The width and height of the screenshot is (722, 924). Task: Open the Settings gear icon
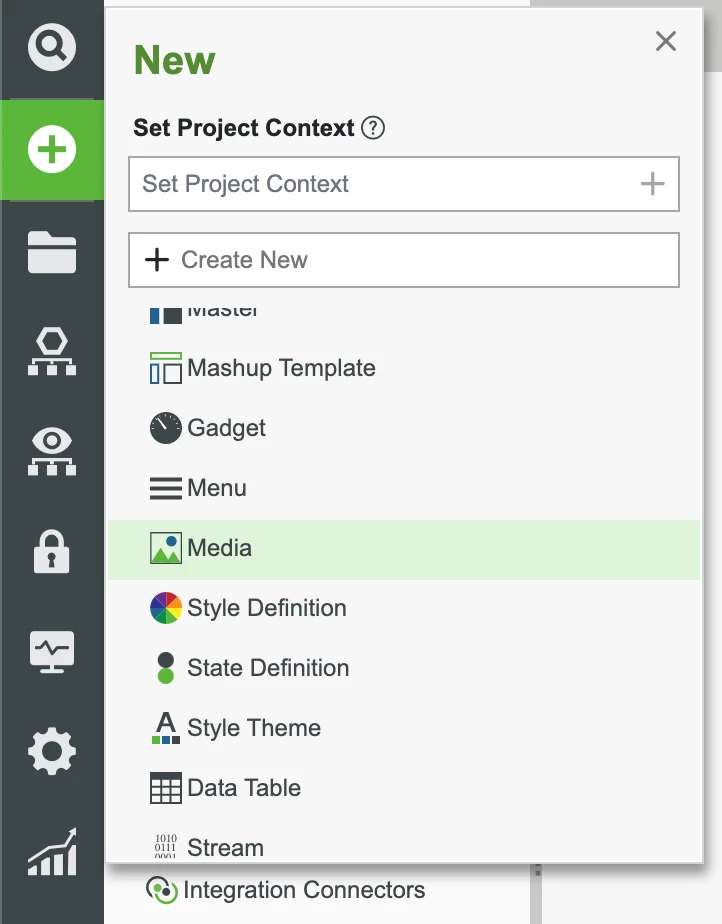(x=52, y=750)
